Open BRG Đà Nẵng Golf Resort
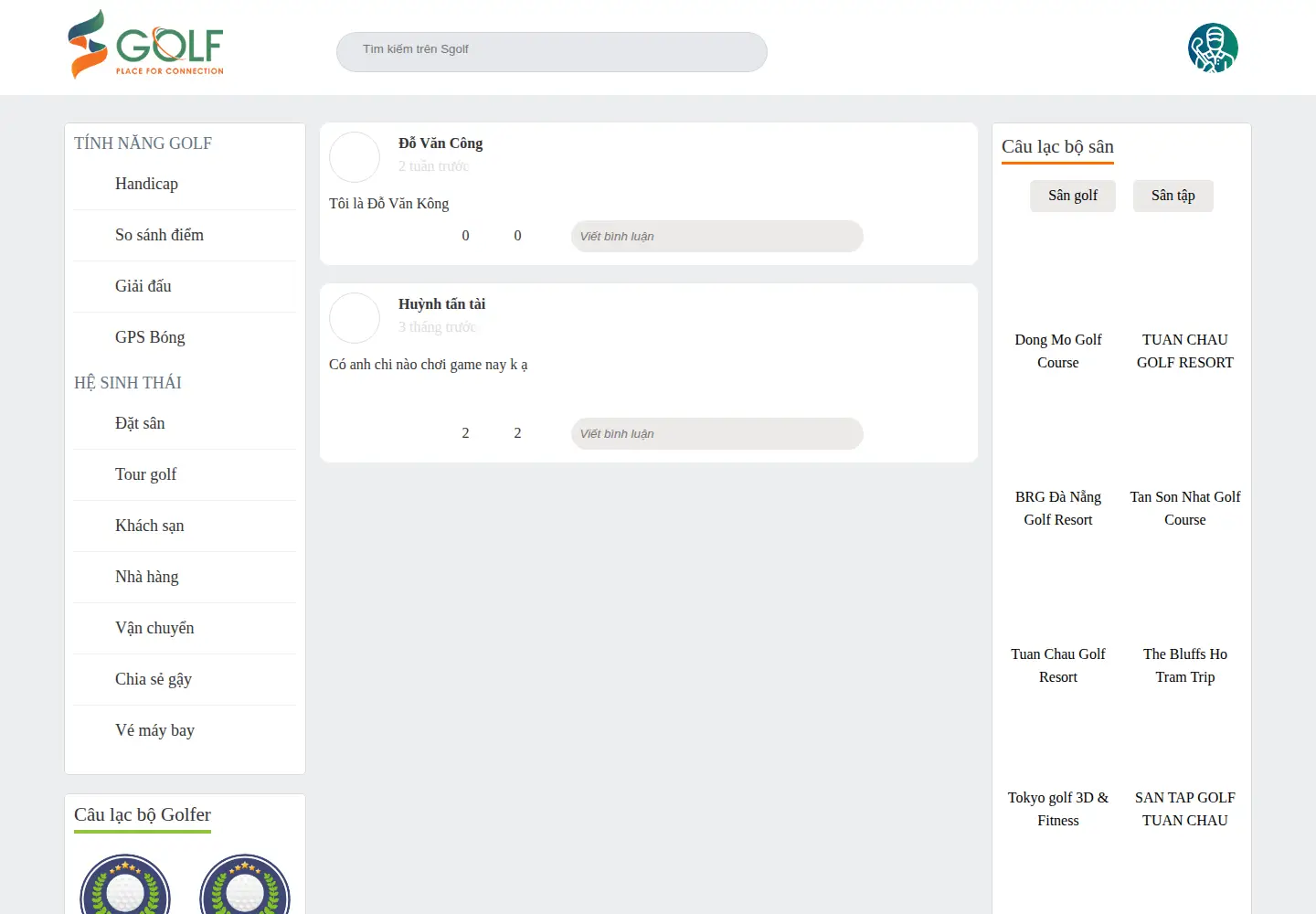Viewport: 1316px width, 914px height. tap(1058, 508)
